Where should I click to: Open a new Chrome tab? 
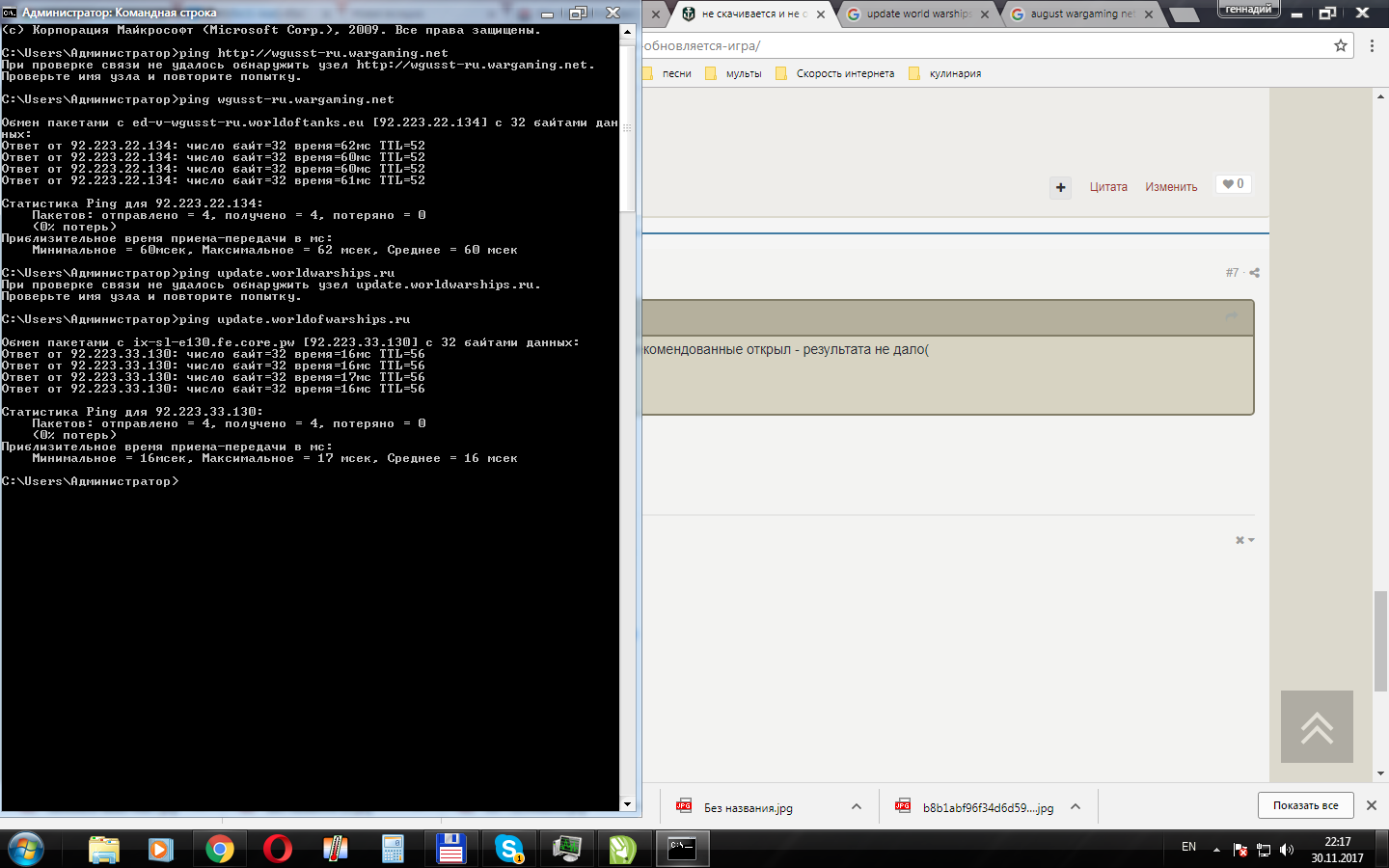[x=1184, y=14]
